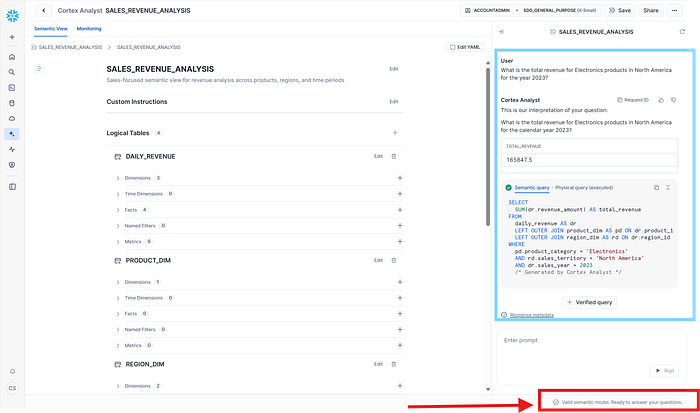Viewport: 700px width, 413px height.
Task: Edit the REGION_DIM table
Action: (379, 364)
